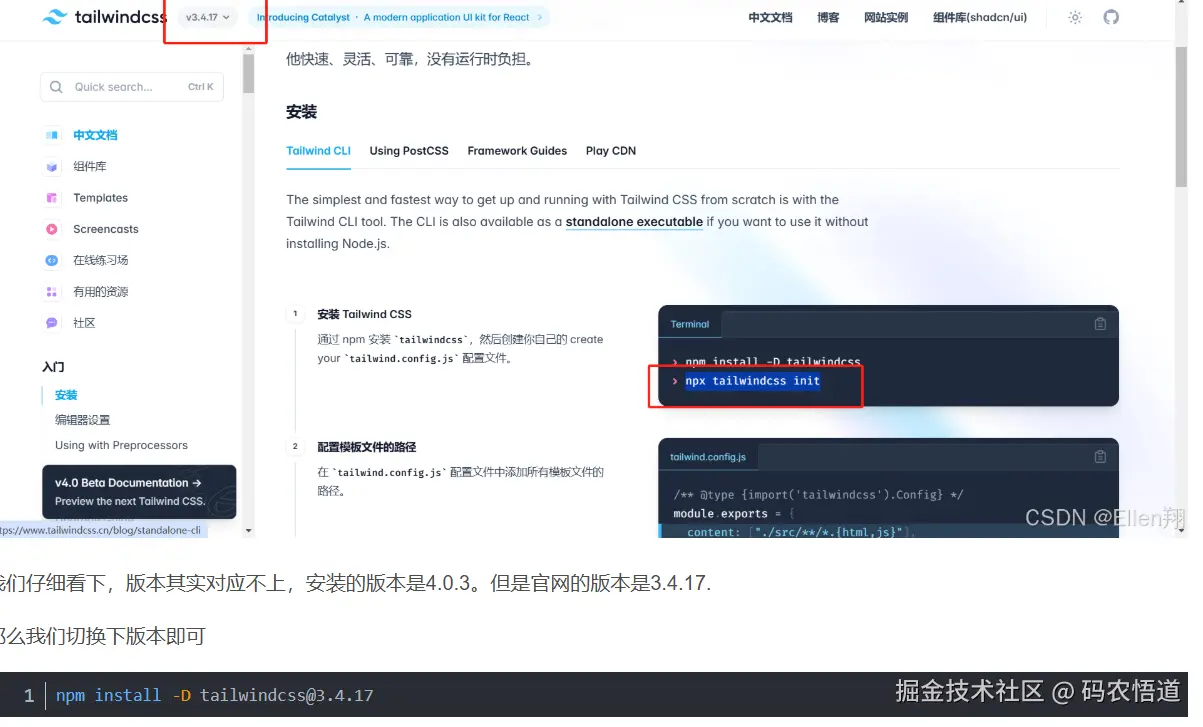Copy the tailwind.config.js code block
Viewport: 1203px width, 727px height.
click(x=1100, y=457)
